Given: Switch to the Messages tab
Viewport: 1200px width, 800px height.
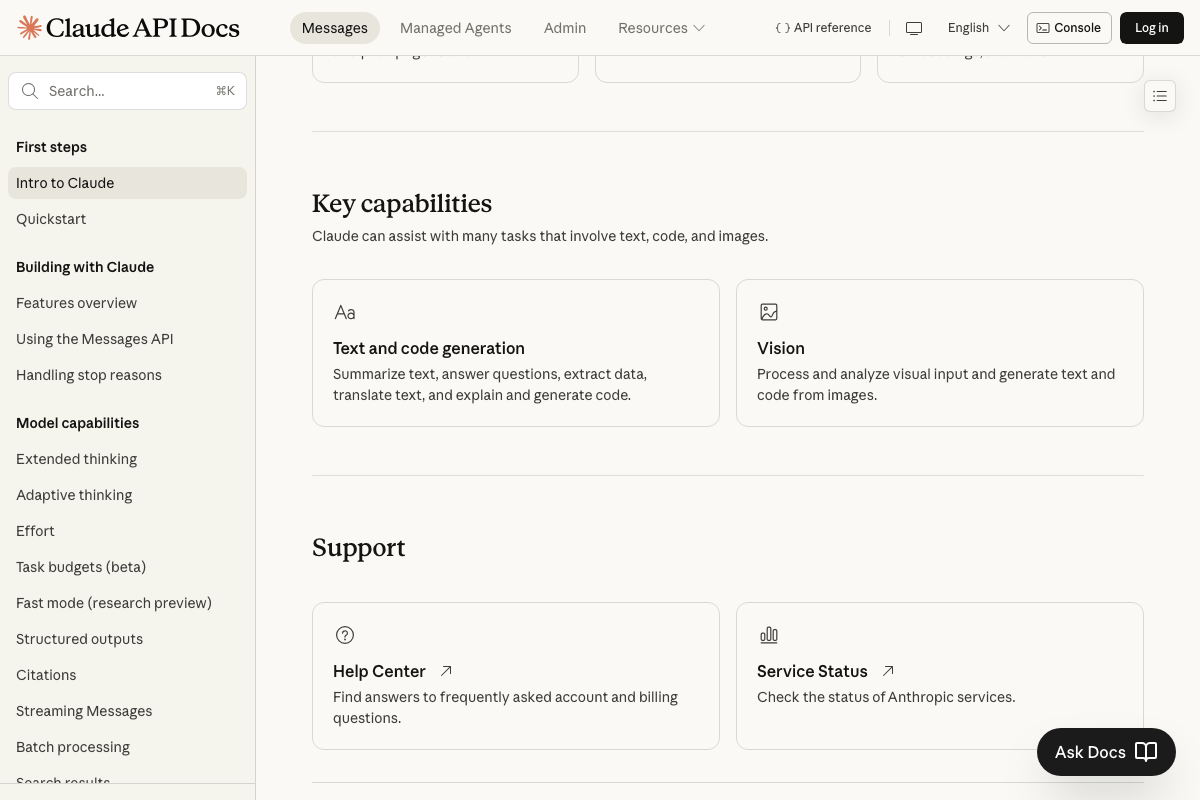Looking at the screenshot, I should tap(335, 28).
